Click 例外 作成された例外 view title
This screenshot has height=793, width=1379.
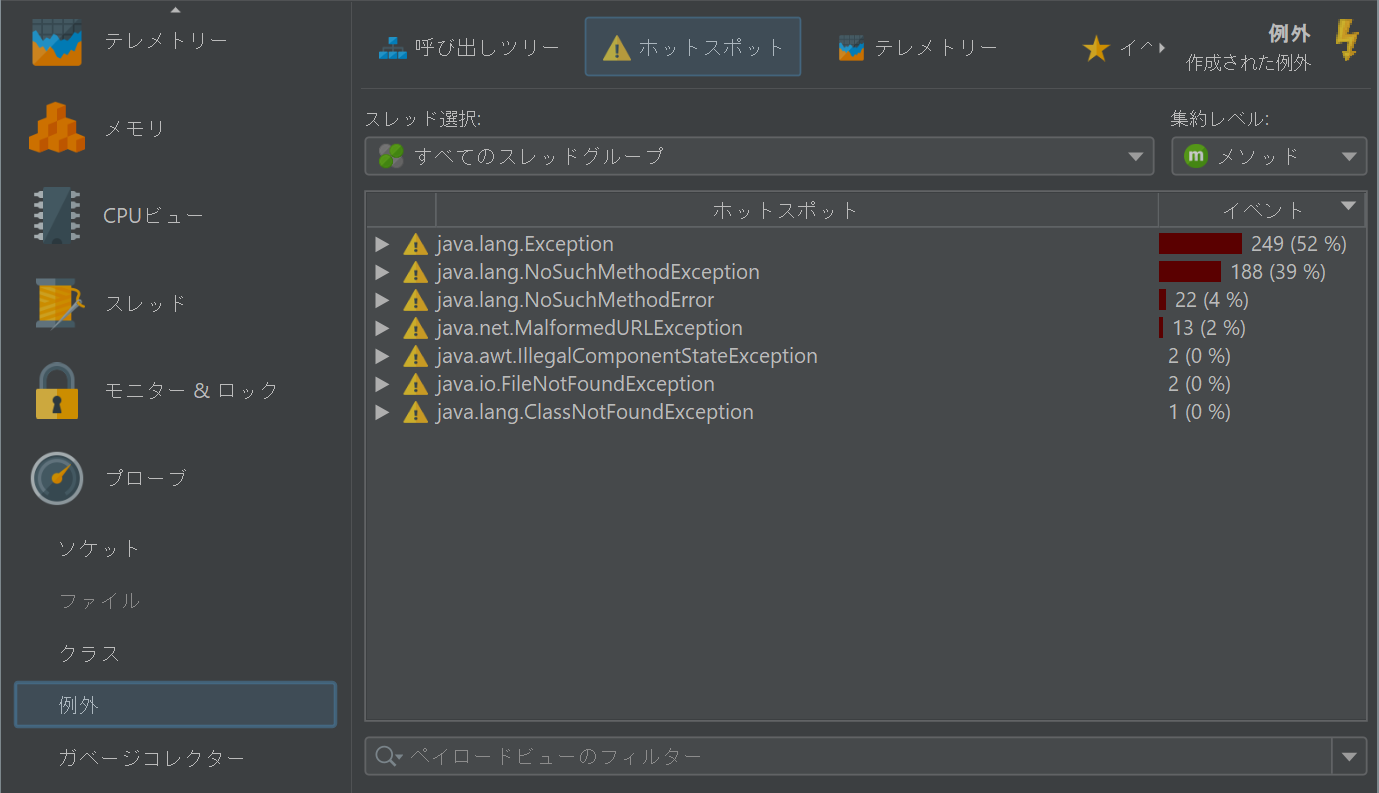(x=1249, y=48)
